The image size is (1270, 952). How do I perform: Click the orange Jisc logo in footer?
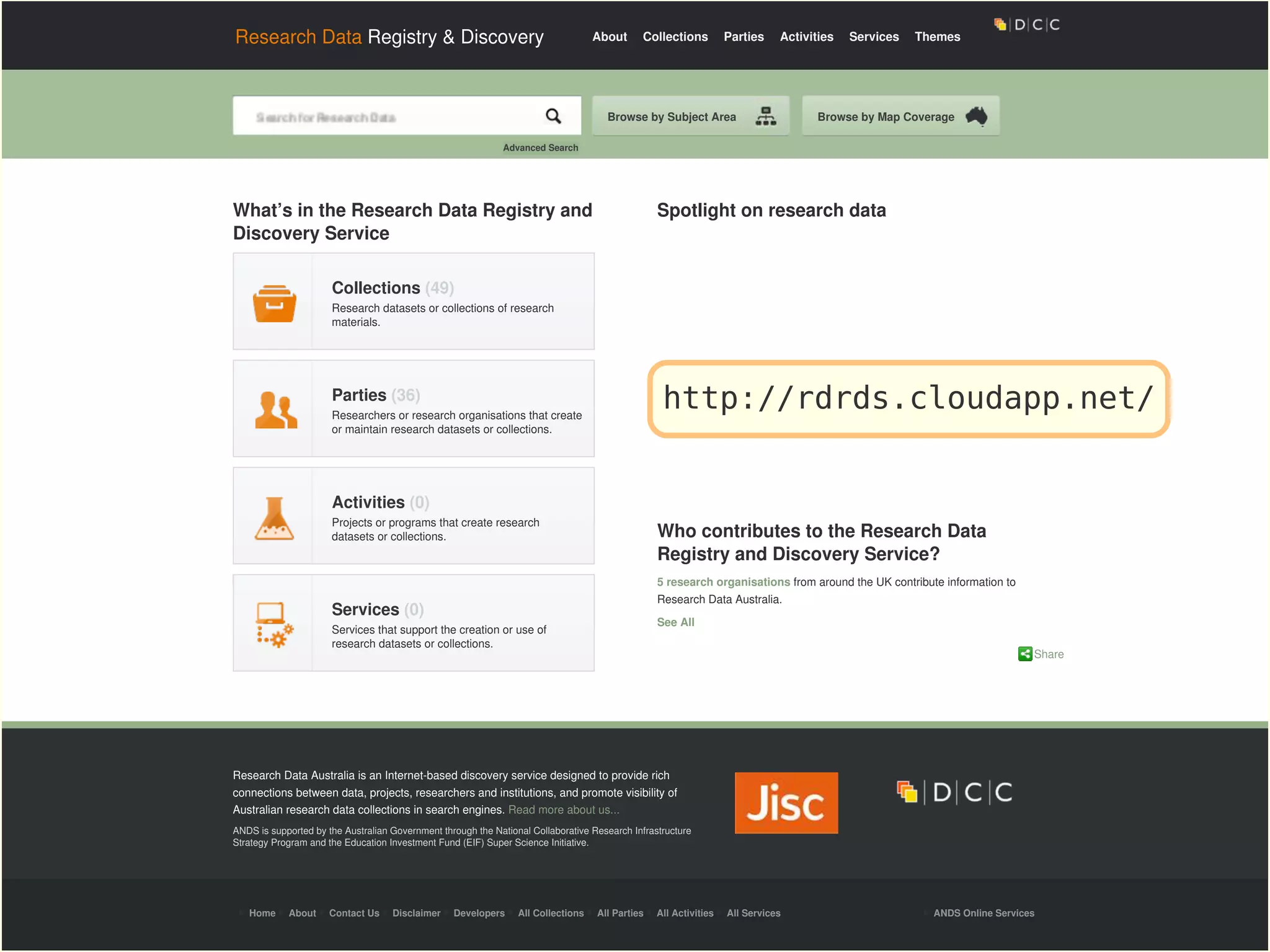[x=786, y=803]
